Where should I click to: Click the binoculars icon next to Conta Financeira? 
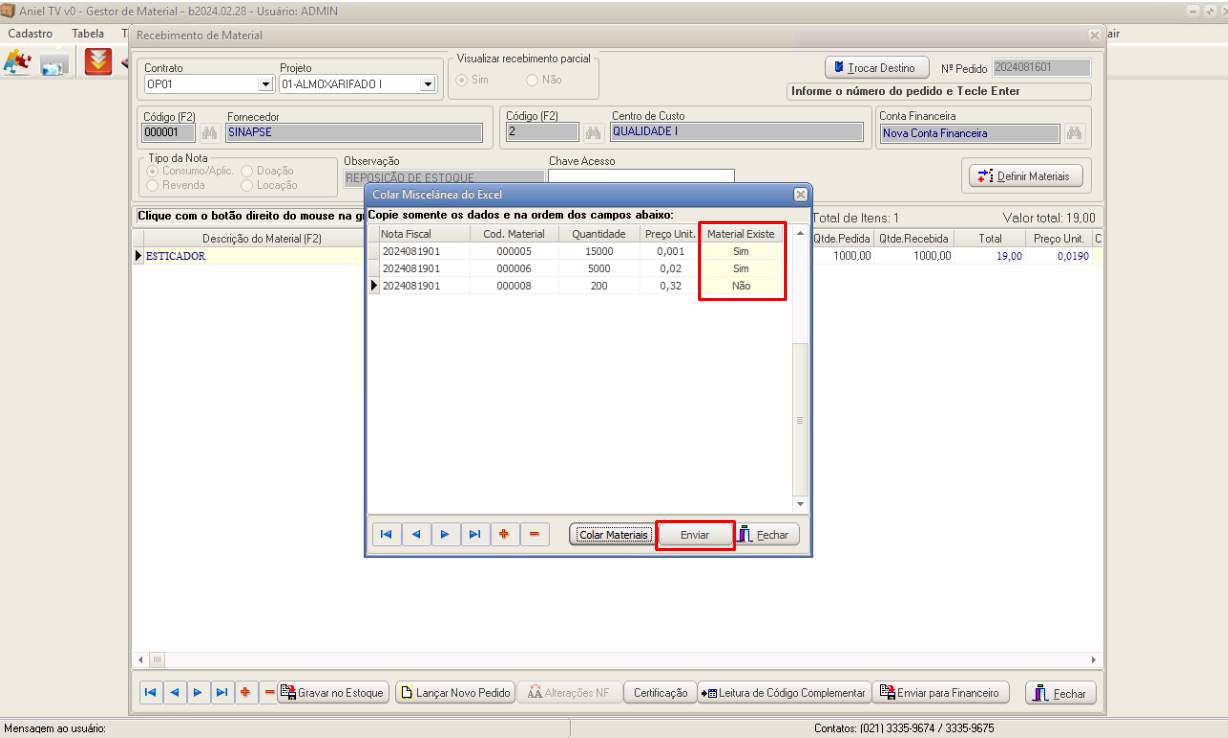(x=1075, y=133)
